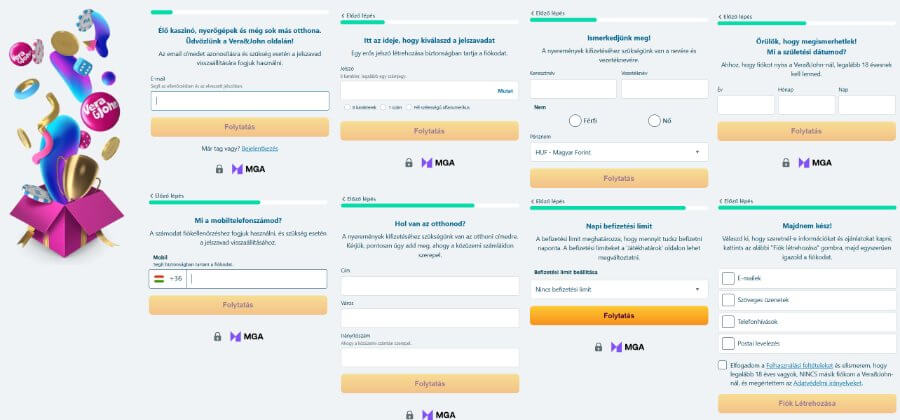Screen dimensions: 900x420
Task: Click the Hungarian flag in the mobile number field
Action: 159,278
